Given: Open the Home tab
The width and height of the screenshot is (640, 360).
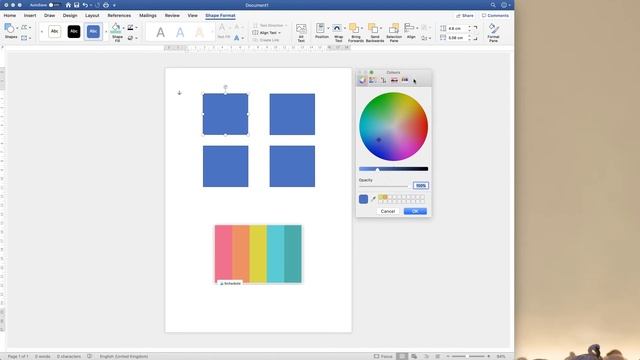Looking at the screenshot, I should [x=10, y=16].
